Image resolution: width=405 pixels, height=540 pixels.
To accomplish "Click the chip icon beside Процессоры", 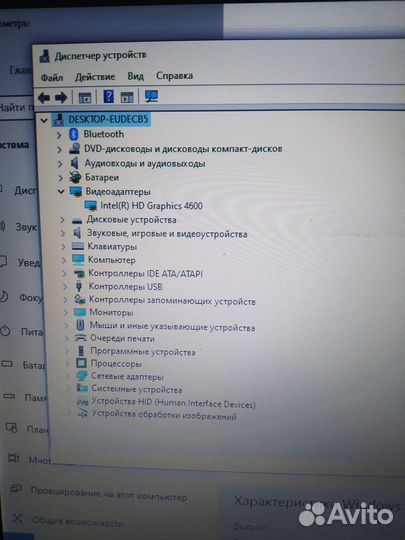I will pyautogui.click(x=81, y=363).
